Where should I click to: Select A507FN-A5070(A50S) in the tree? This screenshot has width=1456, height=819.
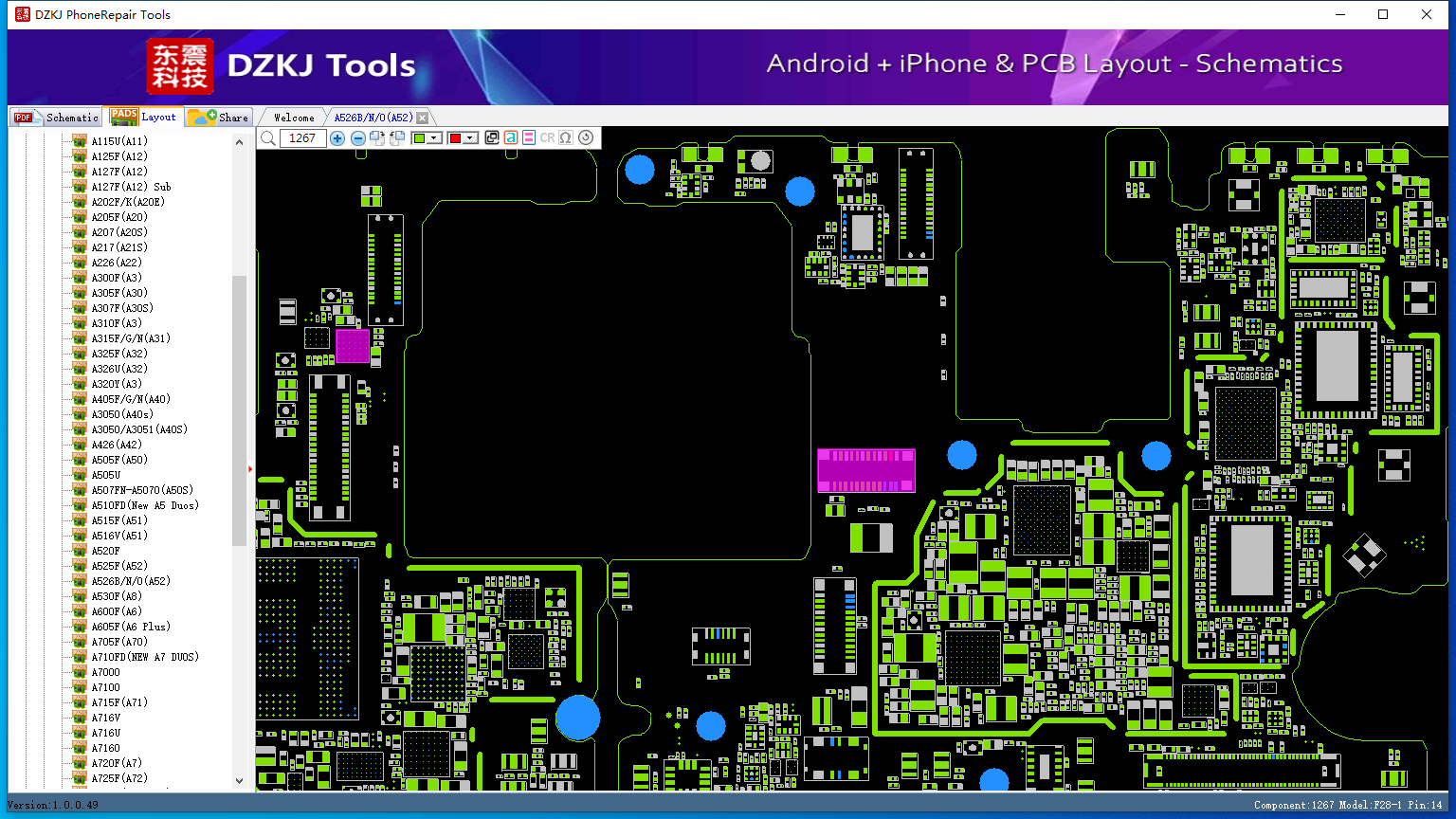pyautogui.click(x=142, y=490)
